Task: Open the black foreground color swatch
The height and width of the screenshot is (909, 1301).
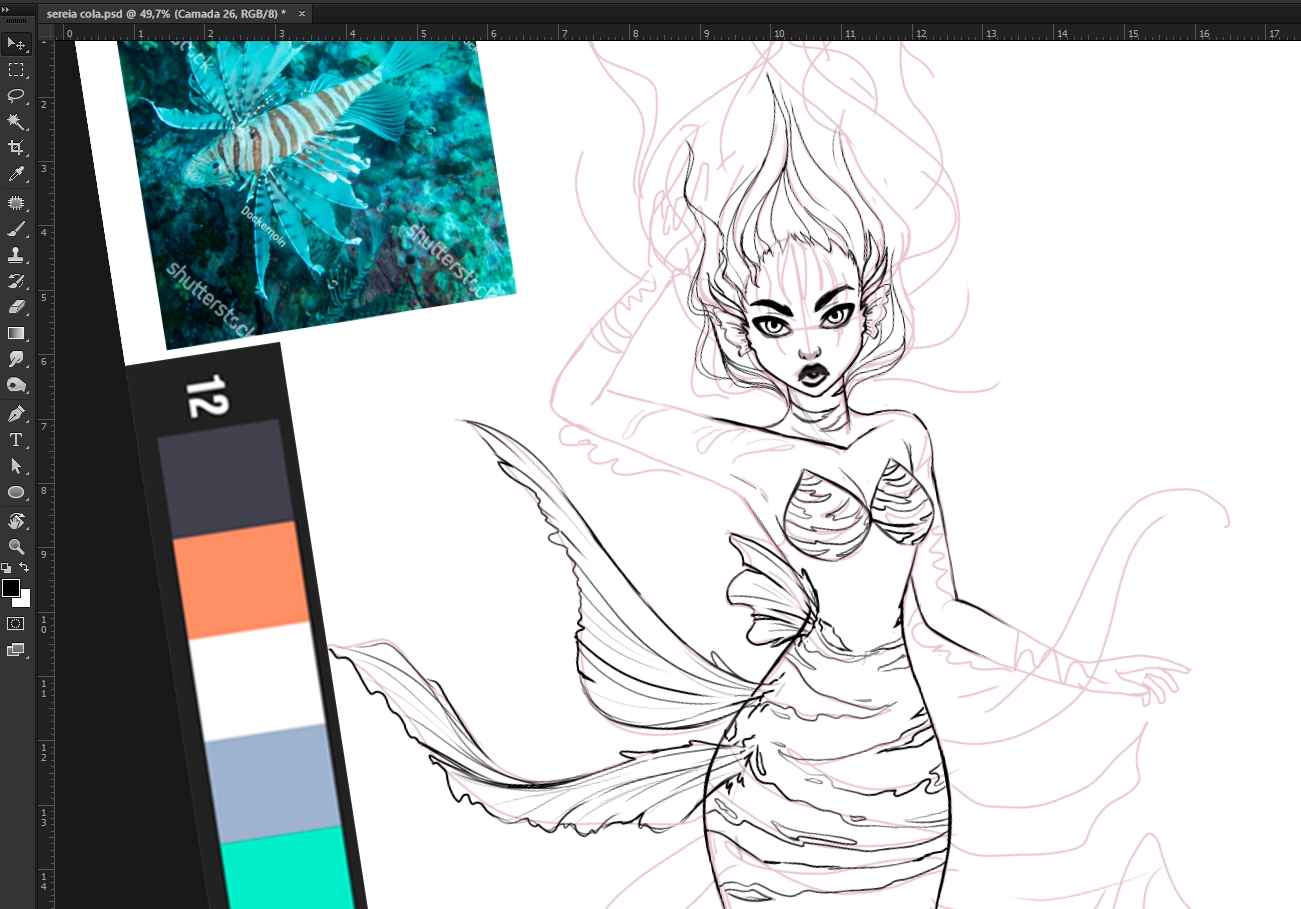Action: click(11, 587)
